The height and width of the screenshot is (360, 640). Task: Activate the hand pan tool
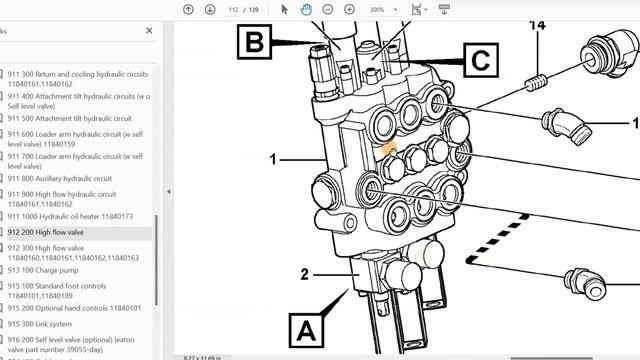pos(306,9)
